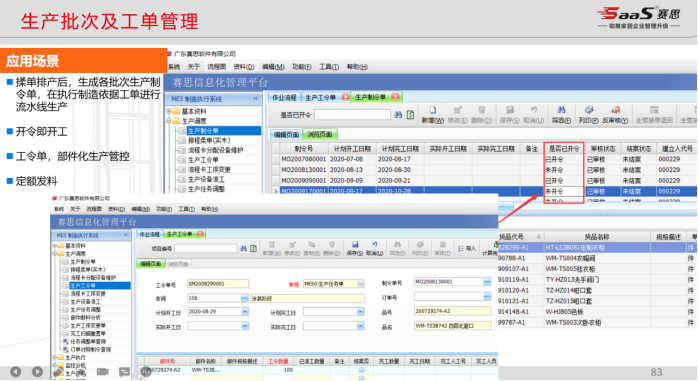The height and width of the screenshot is (381, 698).
Task: Open the 计划完工日 date dropdown
Action: click(361, 312)
